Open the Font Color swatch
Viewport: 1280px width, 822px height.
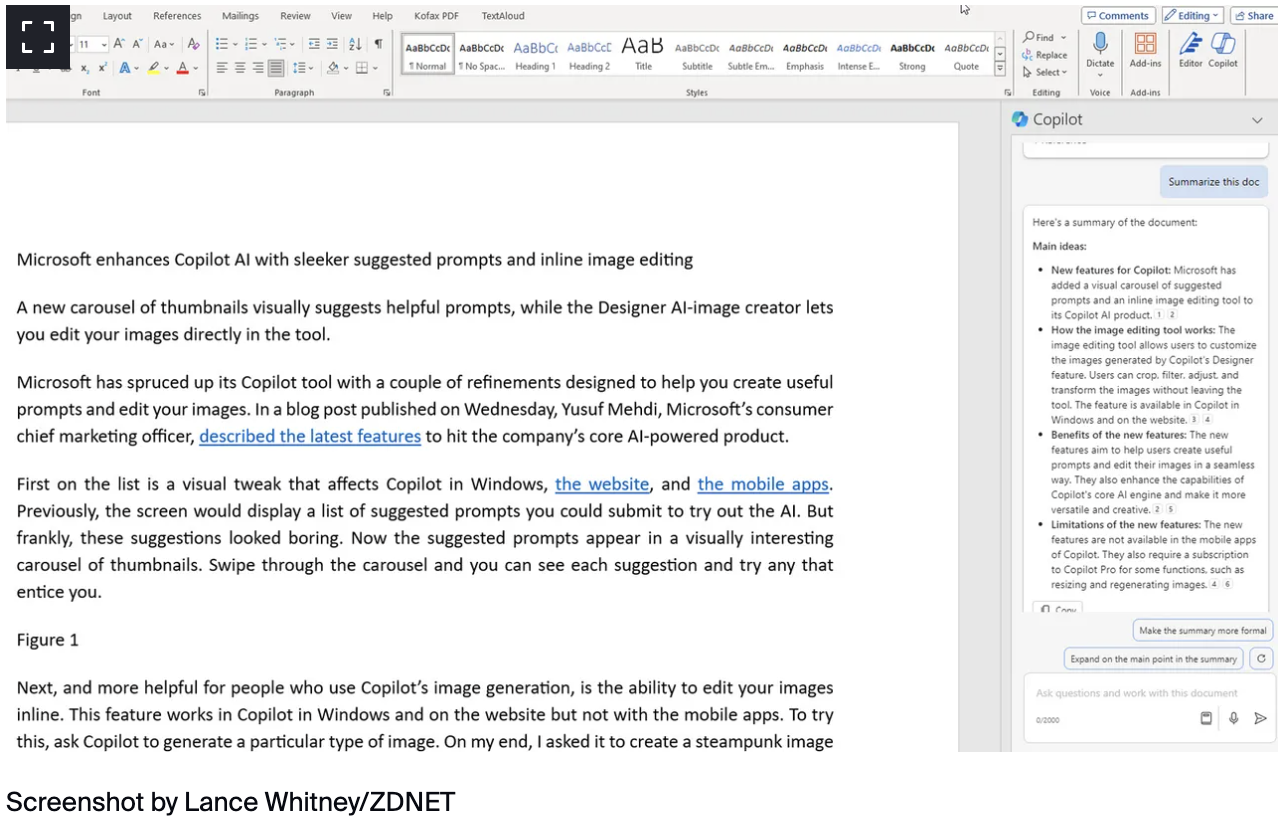pos(183,67)
